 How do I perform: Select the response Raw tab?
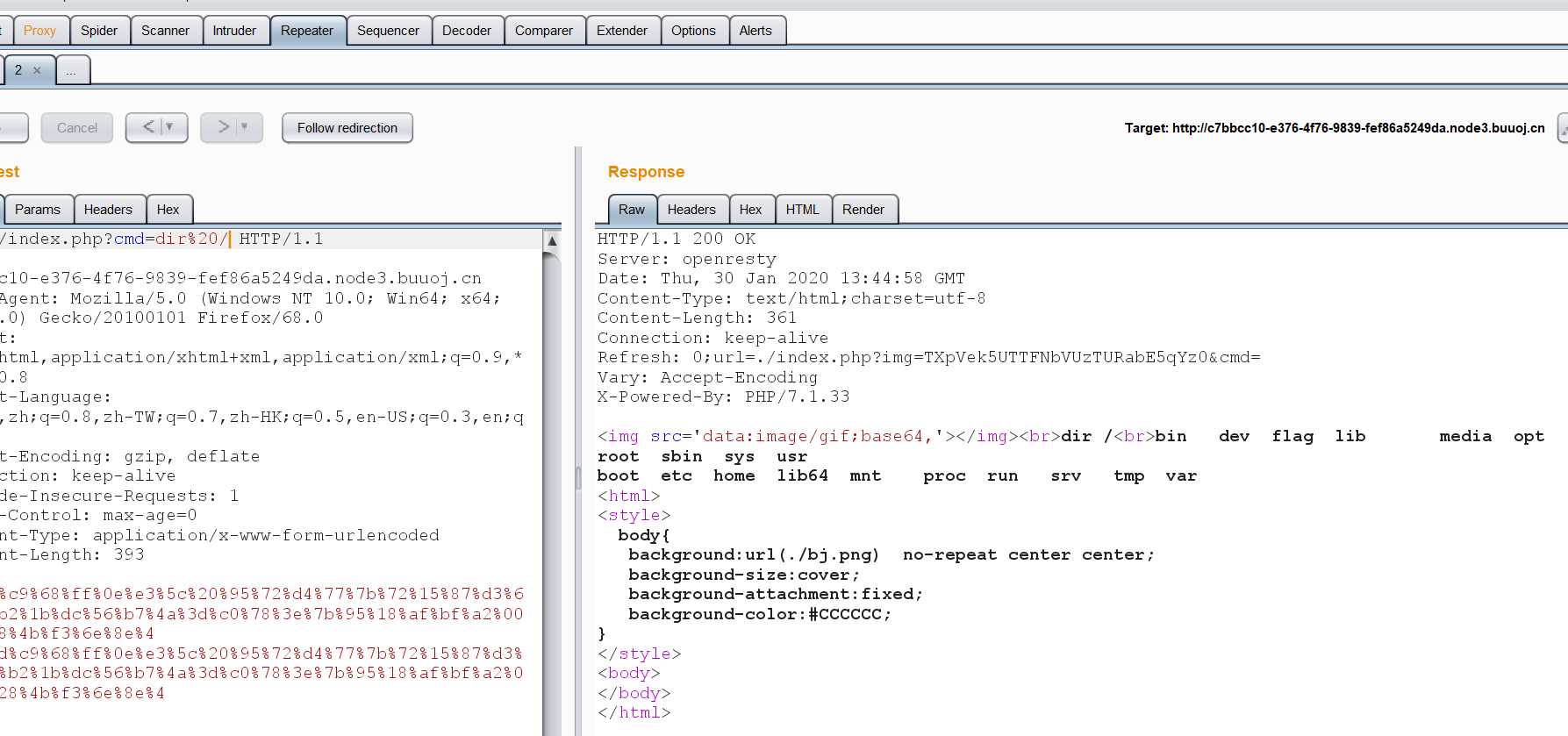coord(632,210)
